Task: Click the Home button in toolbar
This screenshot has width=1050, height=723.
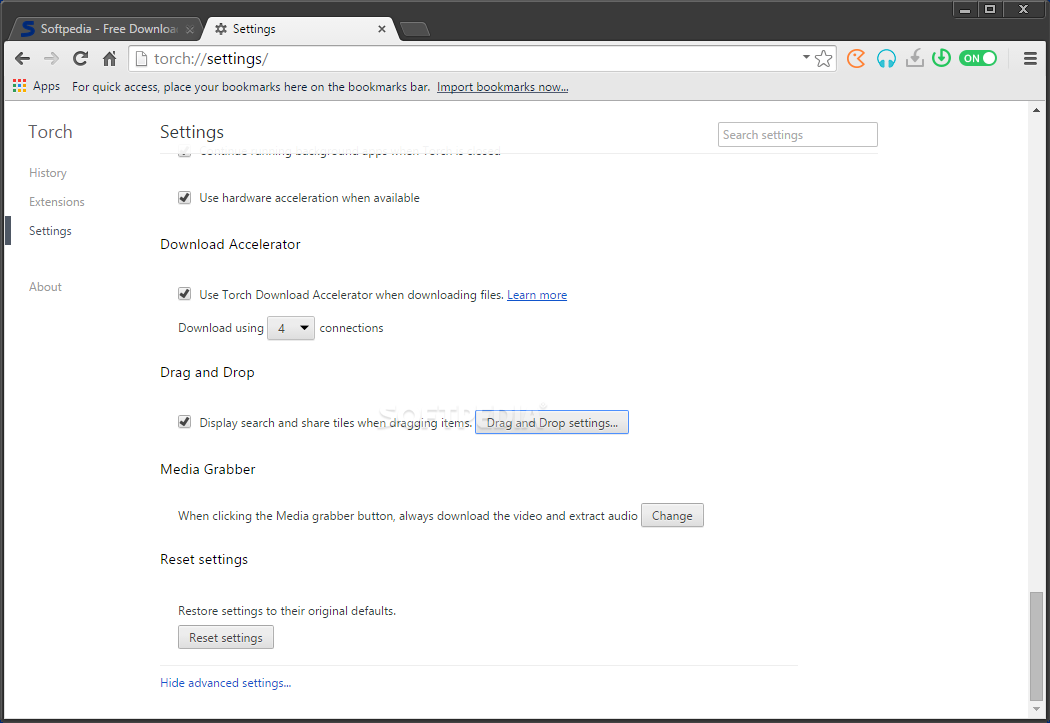Action: coord(110,59)
